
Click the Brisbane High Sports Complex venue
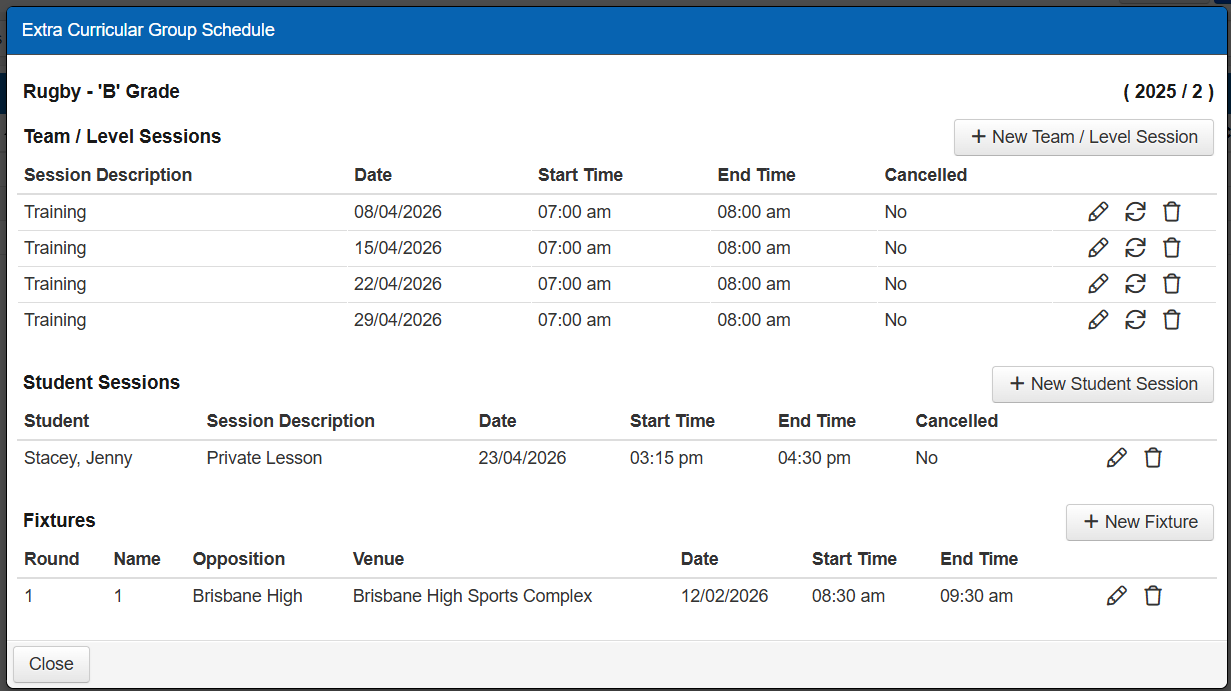click(472, 596)
